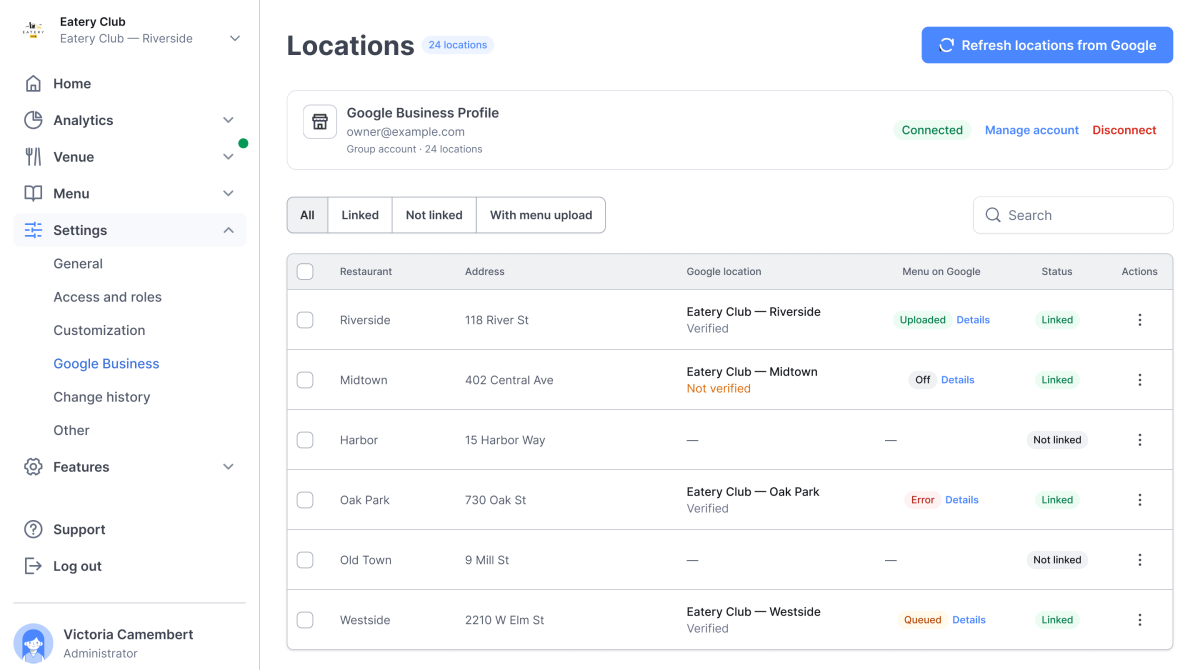The width and height of the screenshot is (1200, 670).
Task: Refresh locations from Google
Action: click(1047, 45)
